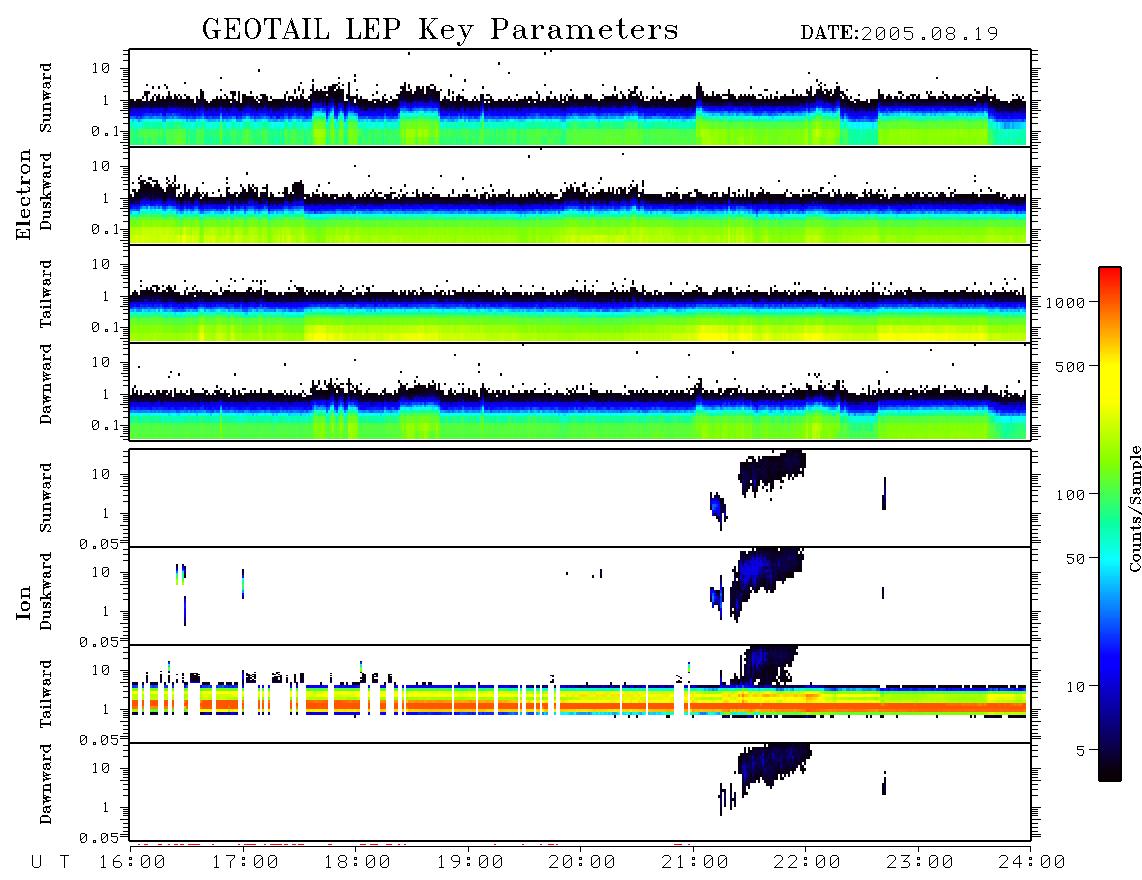The height and width of the screenshot is (880, 1142).
Task: Click the "1000" color bar tick label
Action: click(1066, 302)
